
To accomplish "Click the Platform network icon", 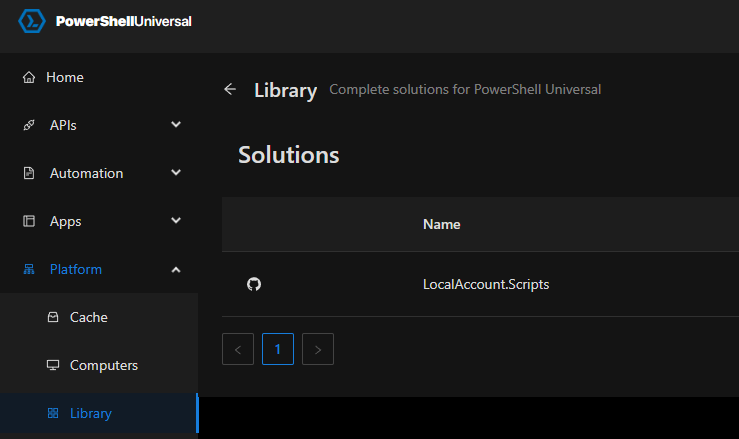I will [29, 269].
